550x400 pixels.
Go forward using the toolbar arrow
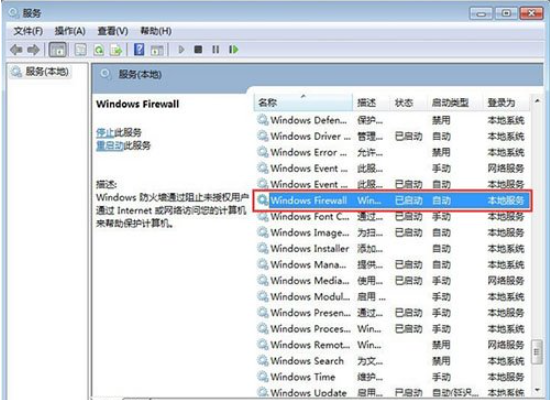[34, 49]
